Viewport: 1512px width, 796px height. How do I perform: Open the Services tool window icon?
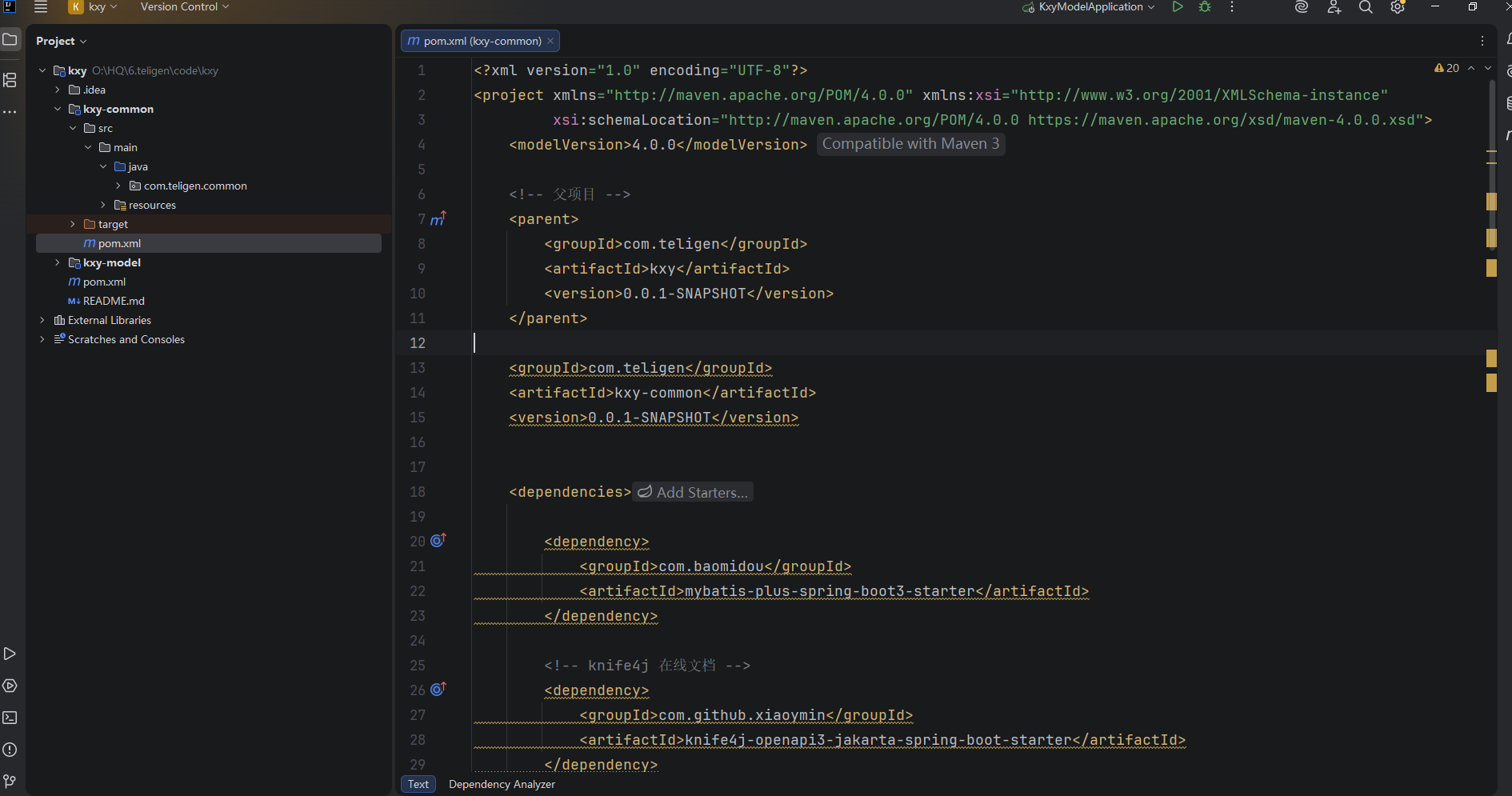click(10, 686)
